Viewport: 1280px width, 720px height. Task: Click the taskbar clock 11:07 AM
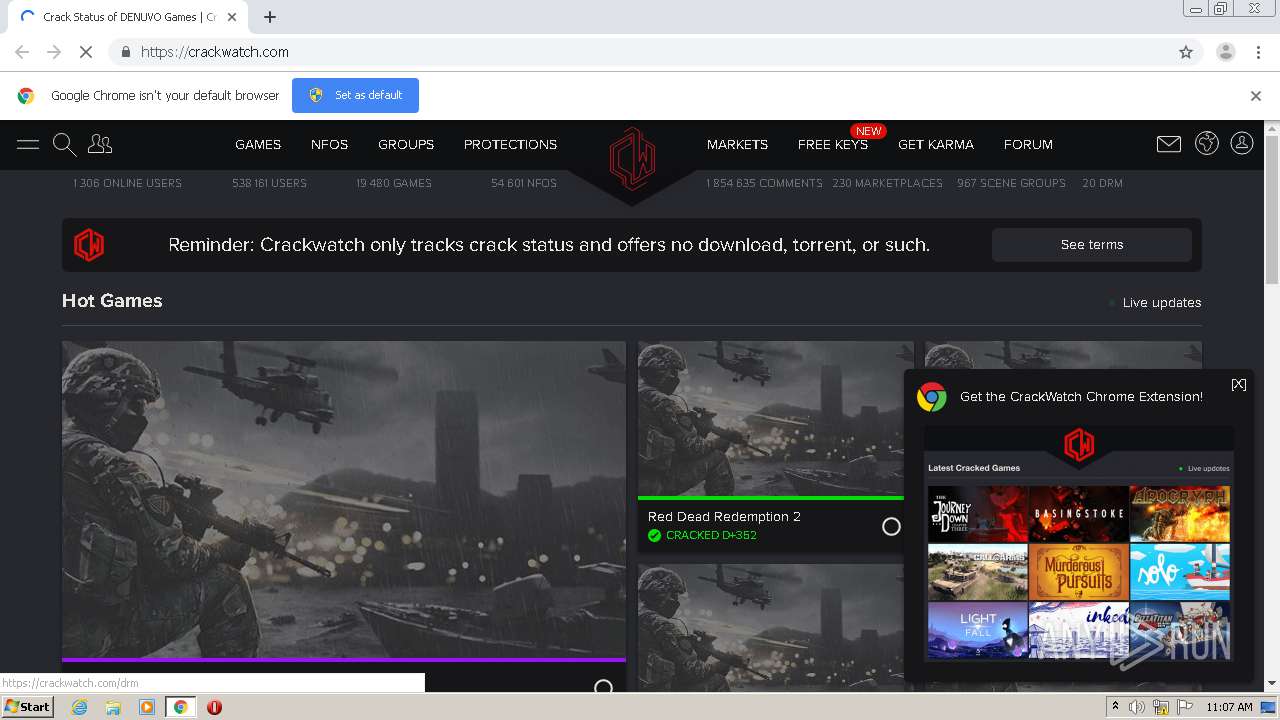click(1229, 707)
